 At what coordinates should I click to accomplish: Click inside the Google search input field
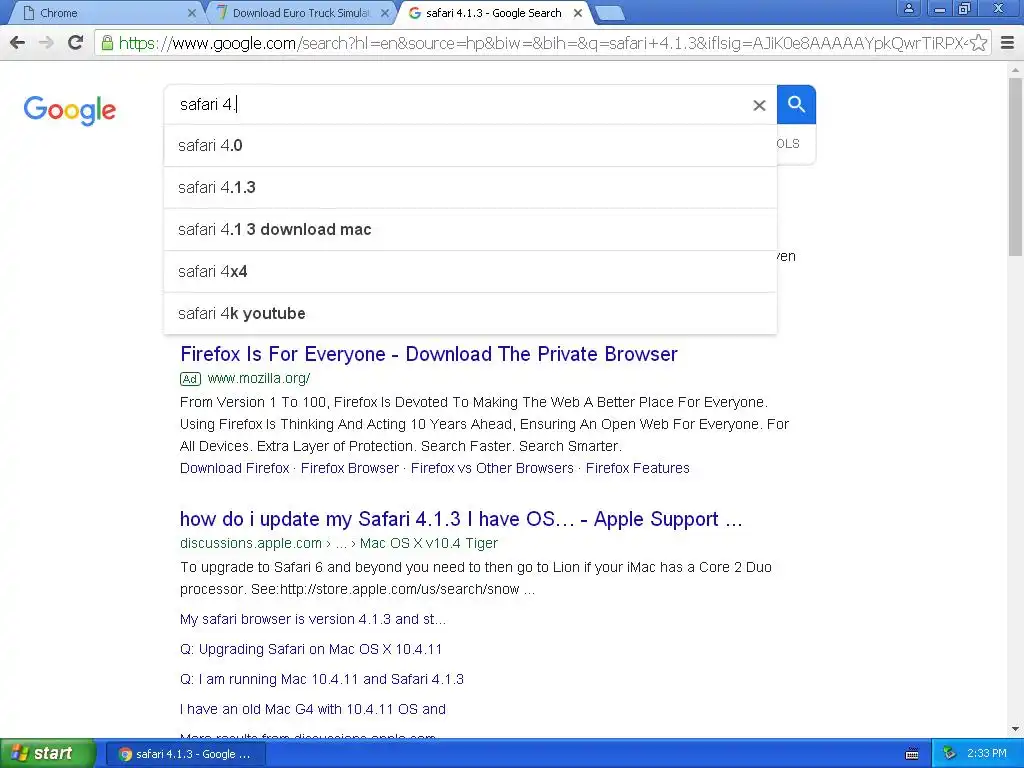[457, 104]
